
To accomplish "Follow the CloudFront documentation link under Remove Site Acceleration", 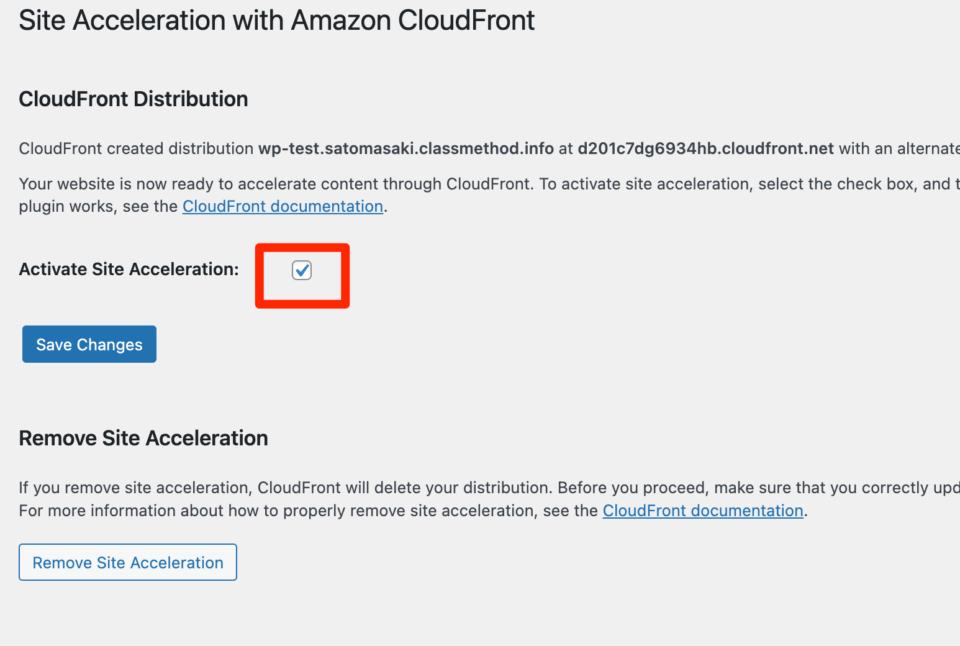I will [703, 510].
